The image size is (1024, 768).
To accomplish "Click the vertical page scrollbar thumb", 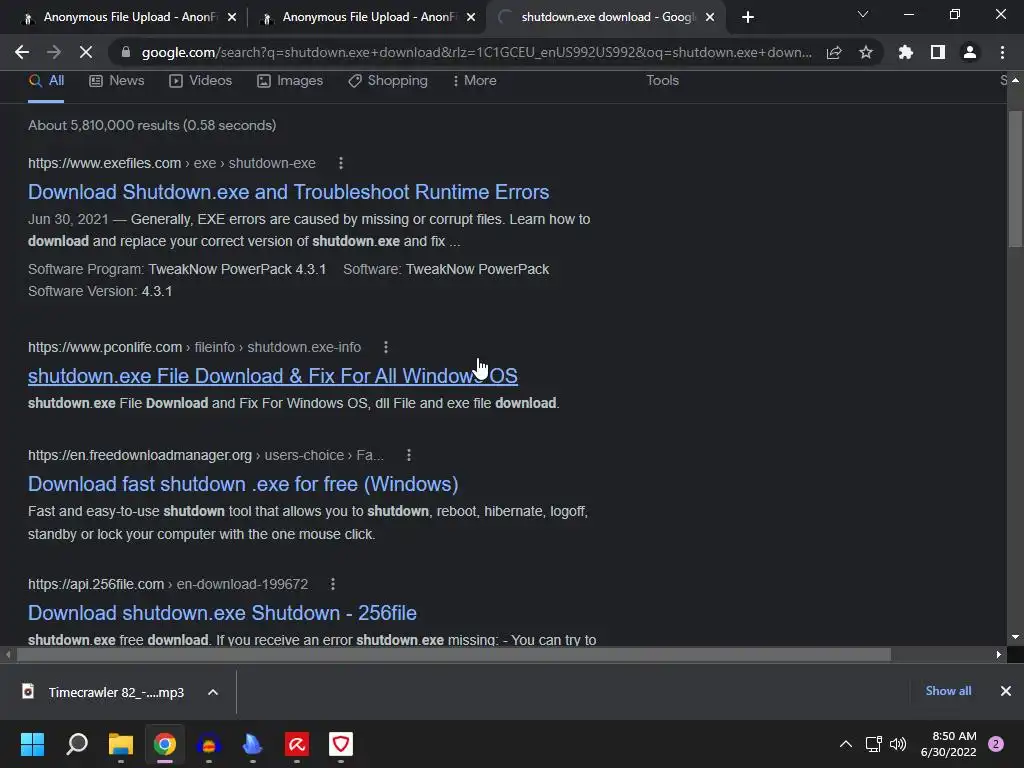I will coord(1015,179).
